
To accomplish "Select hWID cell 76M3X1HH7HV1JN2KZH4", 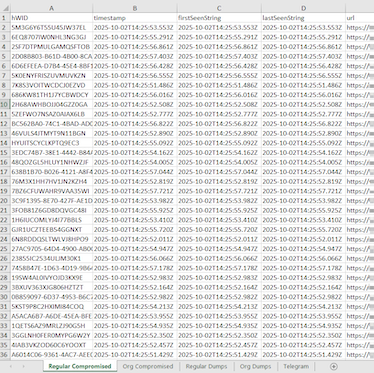I will pyautogui.click(x=51, y=181).
